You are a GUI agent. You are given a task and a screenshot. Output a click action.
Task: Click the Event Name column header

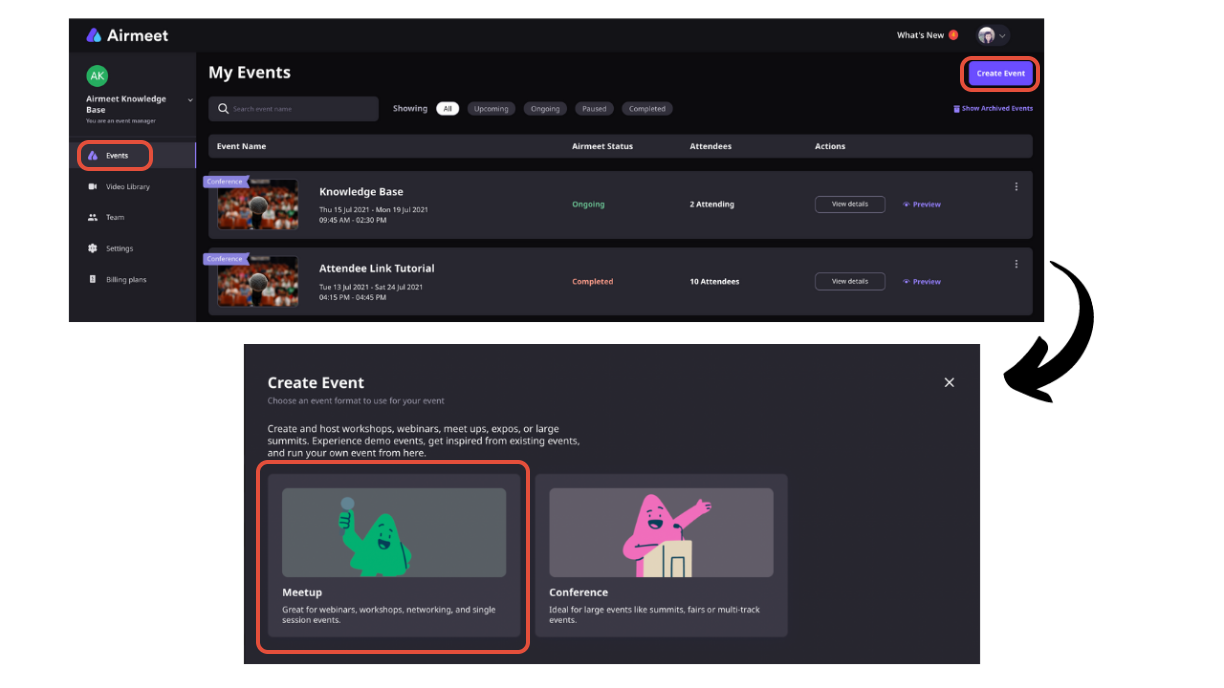241,146
